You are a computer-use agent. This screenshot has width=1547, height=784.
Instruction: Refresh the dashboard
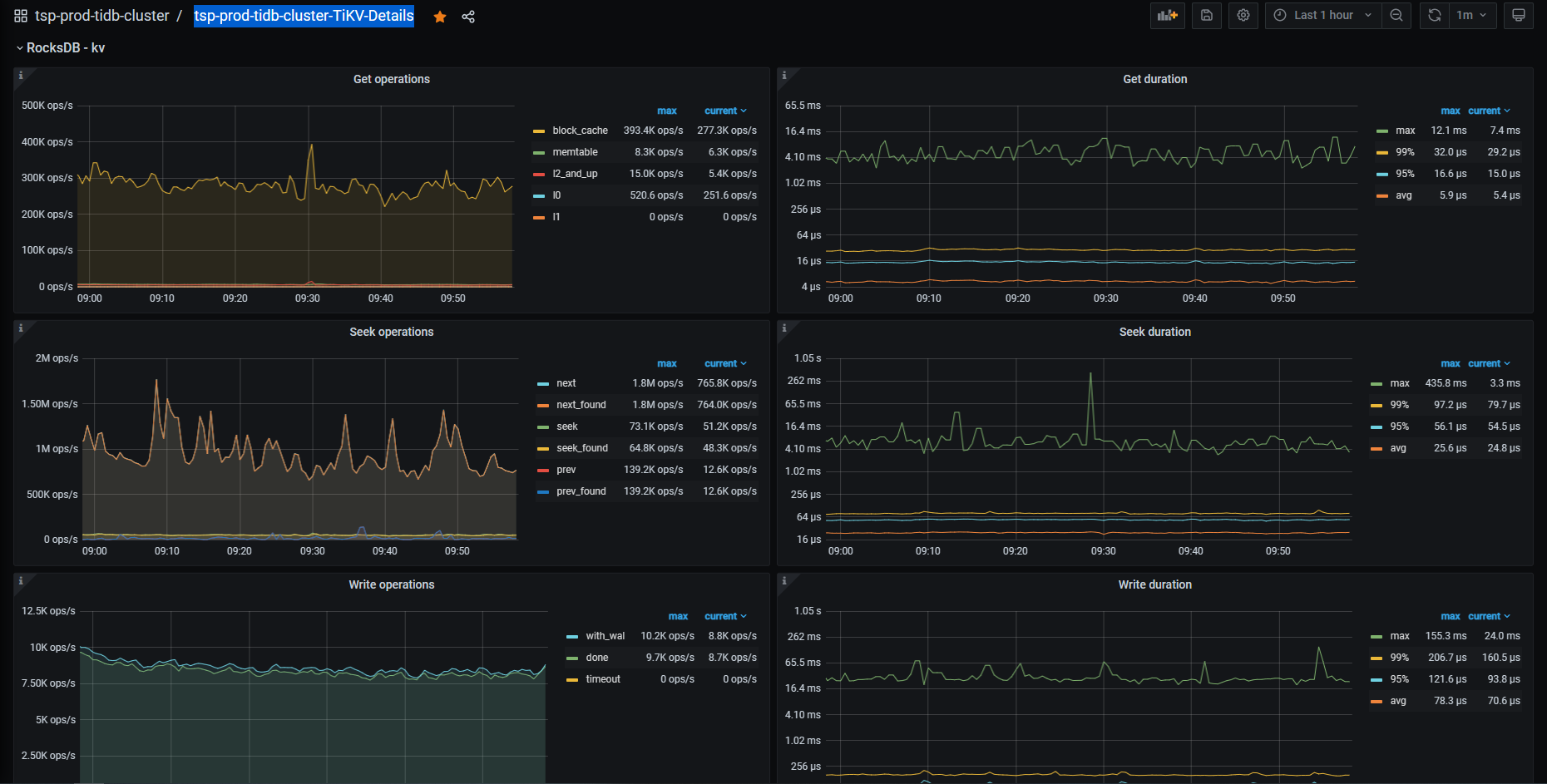(x=1434, y=16)
